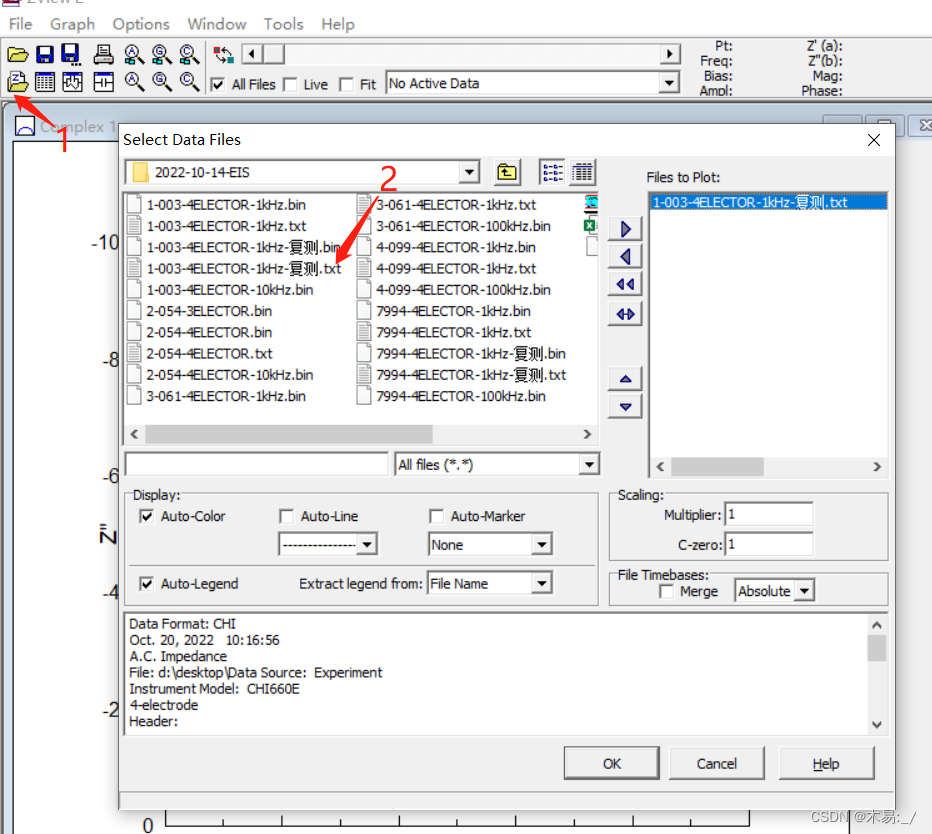Enable the Fit checkbox
This screenshot has width=932, height=834.
tap(346, 85)
